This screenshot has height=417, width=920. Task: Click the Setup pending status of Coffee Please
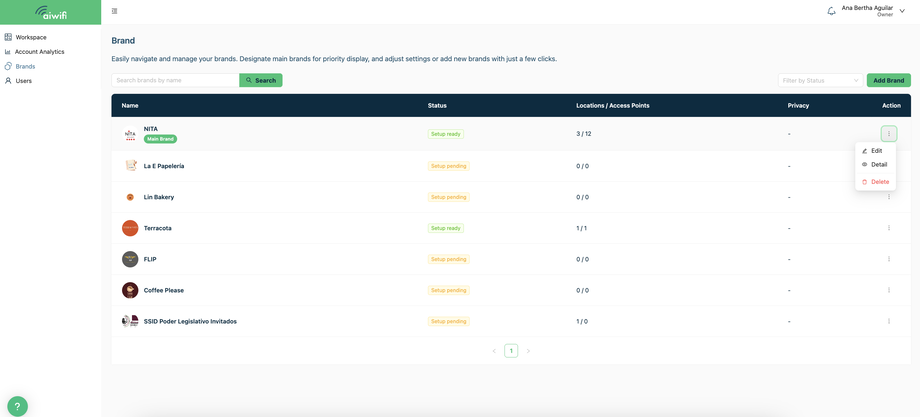point(449,290)
